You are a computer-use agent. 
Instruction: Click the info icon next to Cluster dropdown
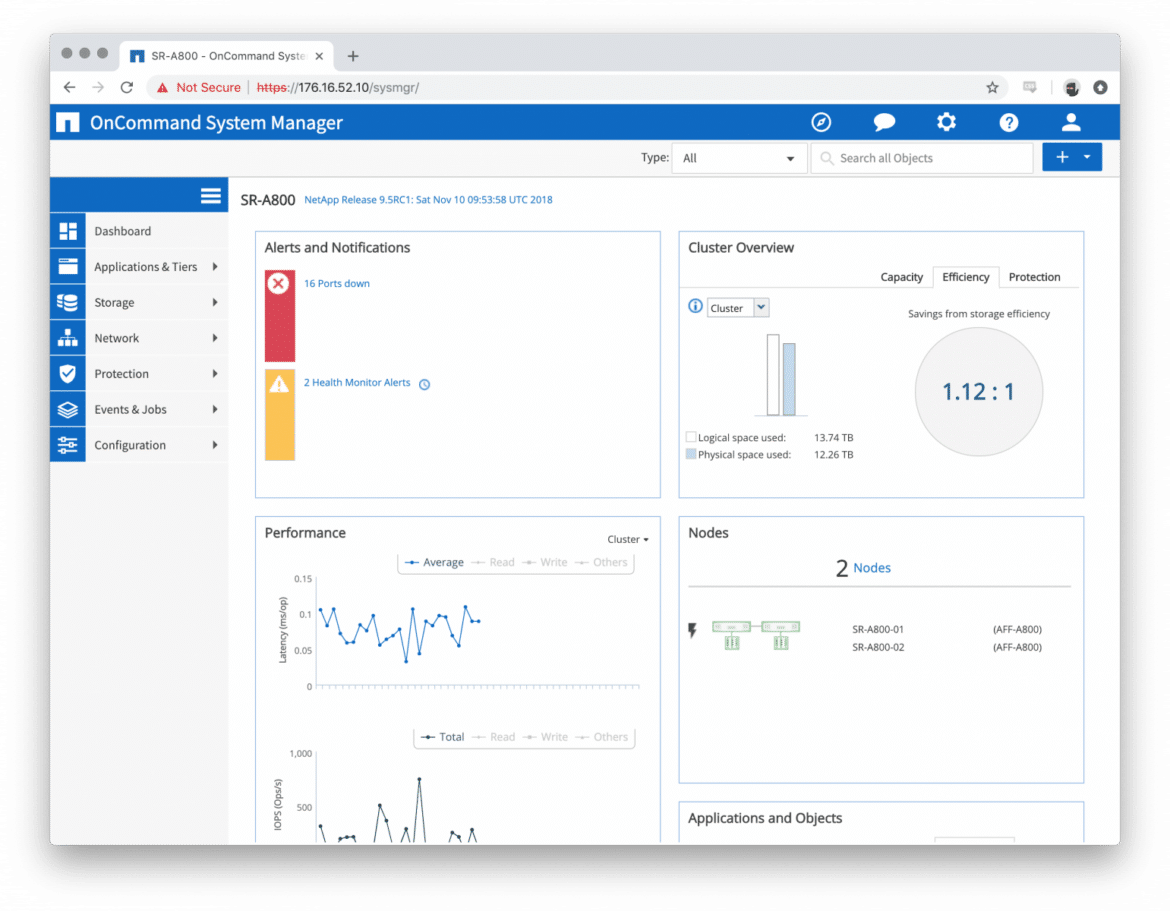click(695, 307)
